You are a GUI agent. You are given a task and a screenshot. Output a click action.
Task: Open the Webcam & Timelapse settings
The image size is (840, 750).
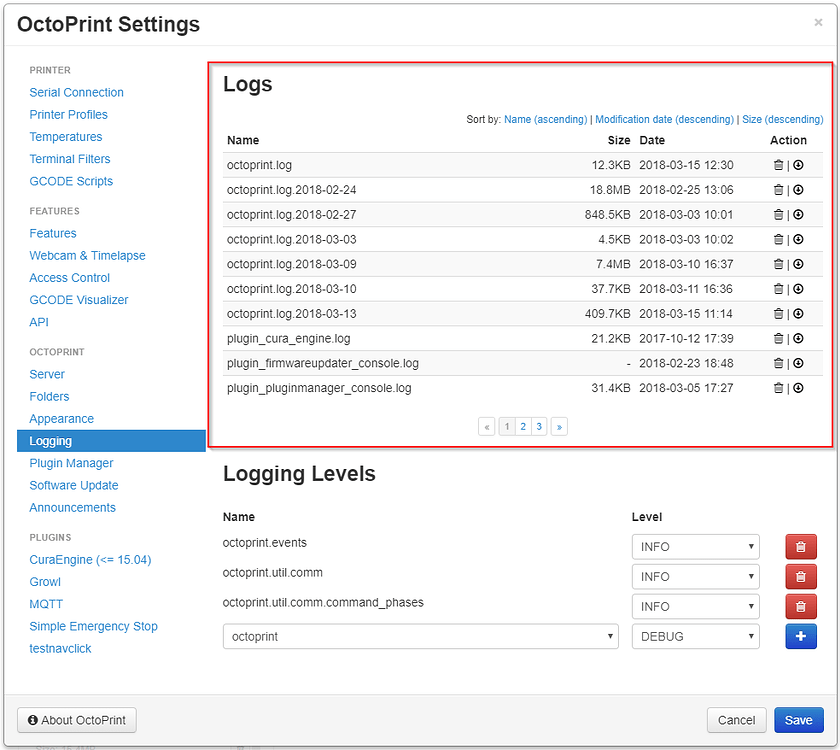87,255
